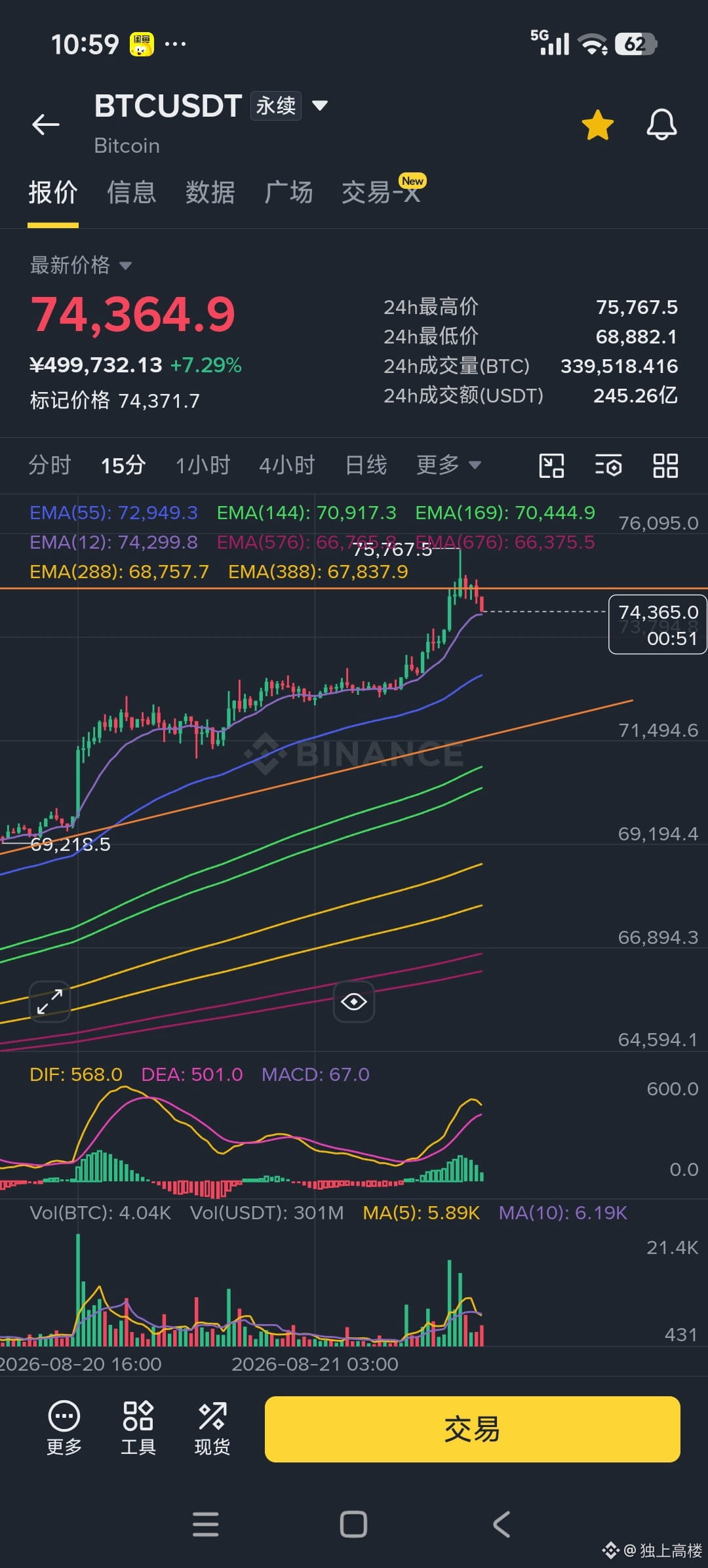Open the 交易-X tab
This screenshot has height=1568, width=708.
click(382, 191)
